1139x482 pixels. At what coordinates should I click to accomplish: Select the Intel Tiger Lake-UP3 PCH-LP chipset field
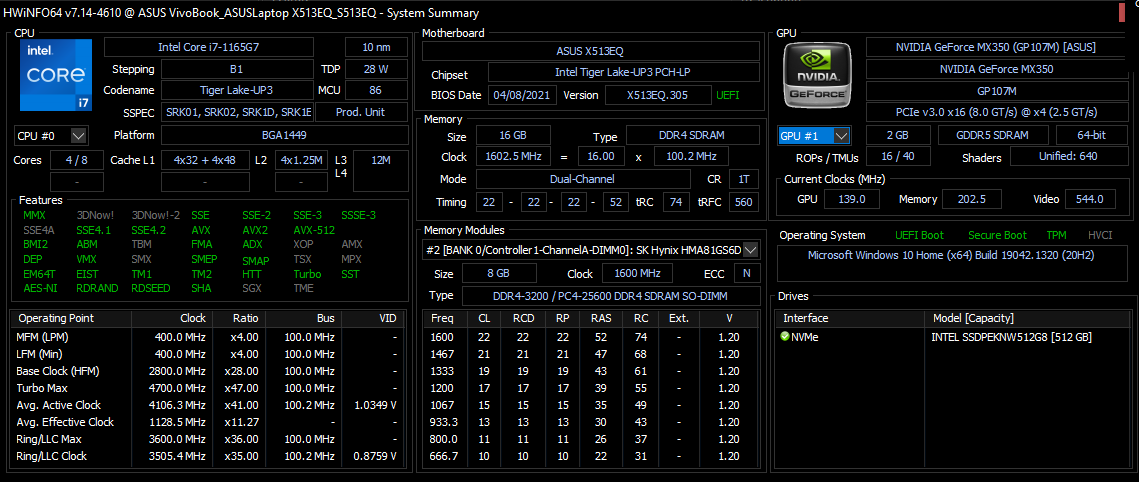coord(623,73)
